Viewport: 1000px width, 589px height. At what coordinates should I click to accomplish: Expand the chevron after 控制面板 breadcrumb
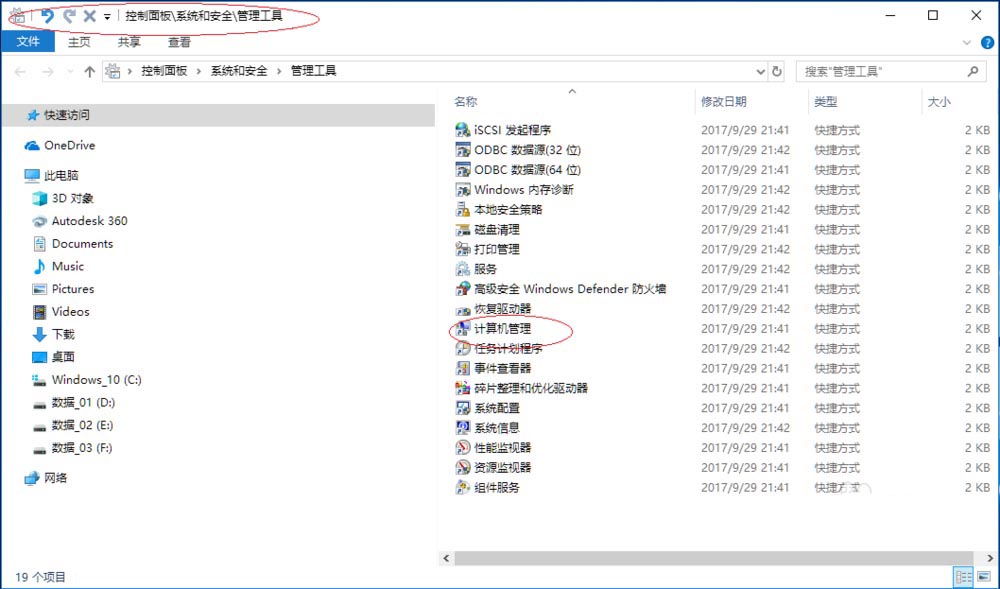coord(198,71)
